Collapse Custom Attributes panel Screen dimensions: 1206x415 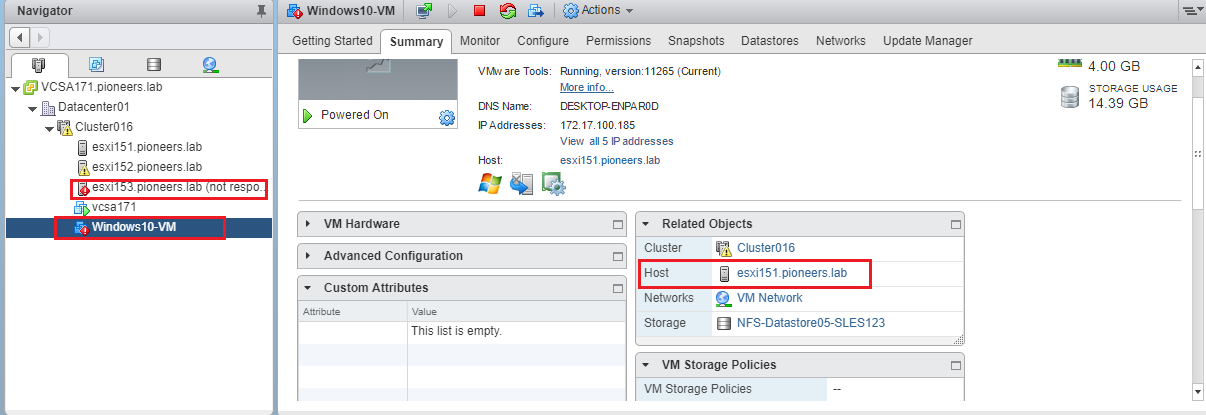(308, 288)
